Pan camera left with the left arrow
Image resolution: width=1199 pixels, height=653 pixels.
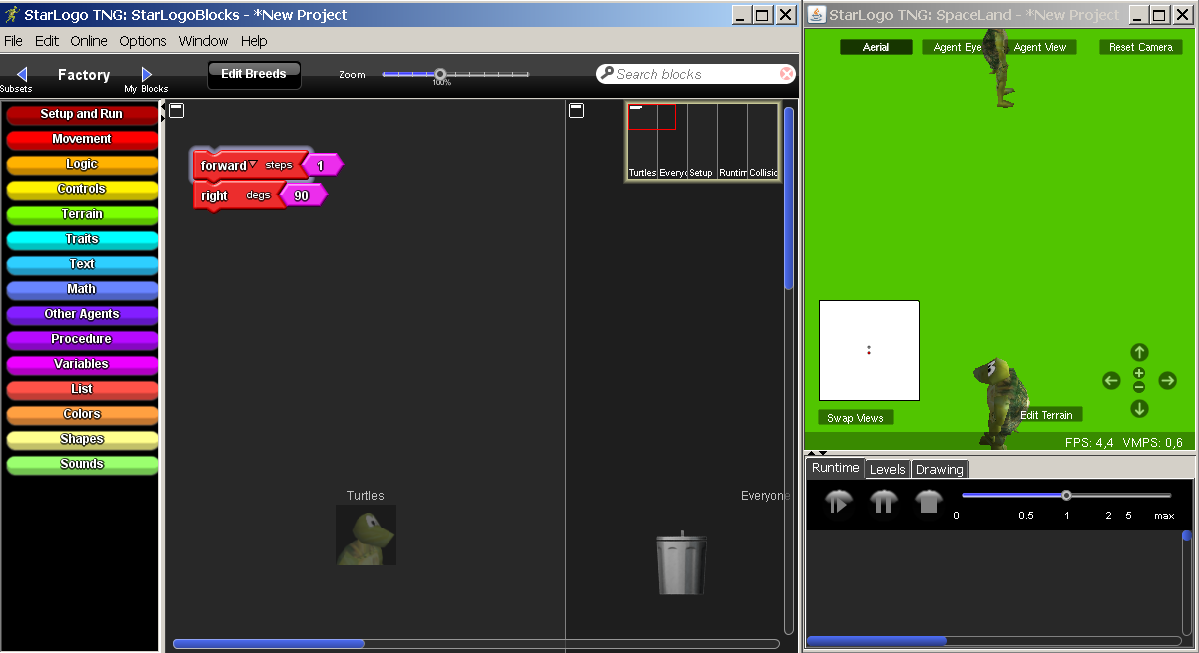tap(1111, 380)
